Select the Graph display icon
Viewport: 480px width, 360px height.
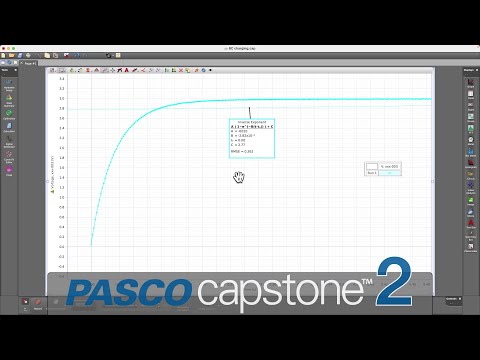[471, 83]
